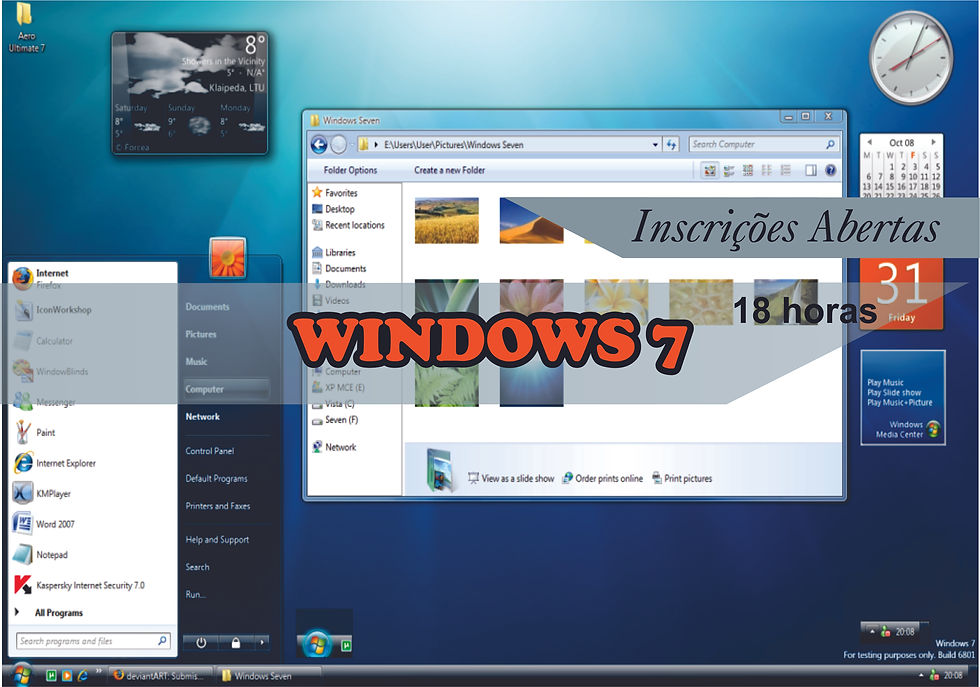
Task: Open the Aero Ultimate 7 desktop folder
Action: coord(26,28)
